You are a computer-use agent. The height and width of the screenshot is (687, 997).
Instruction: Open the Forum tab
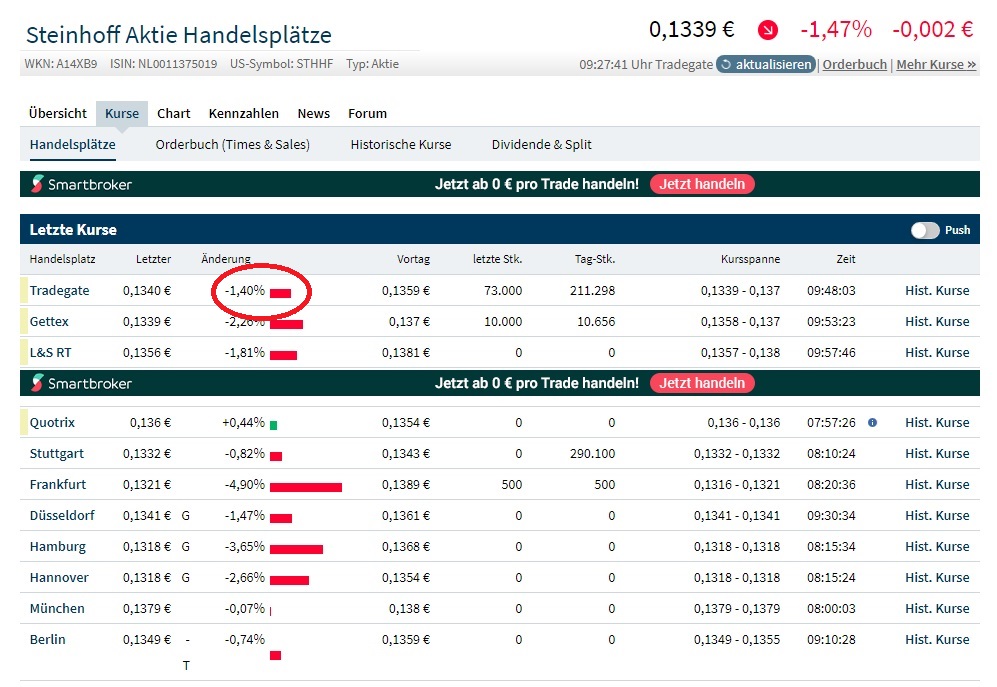(368, 113)
